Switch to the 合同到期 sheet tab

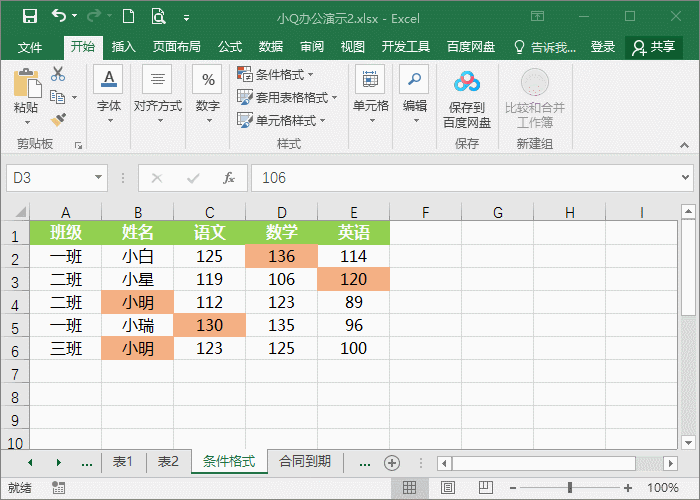[311, 462]
